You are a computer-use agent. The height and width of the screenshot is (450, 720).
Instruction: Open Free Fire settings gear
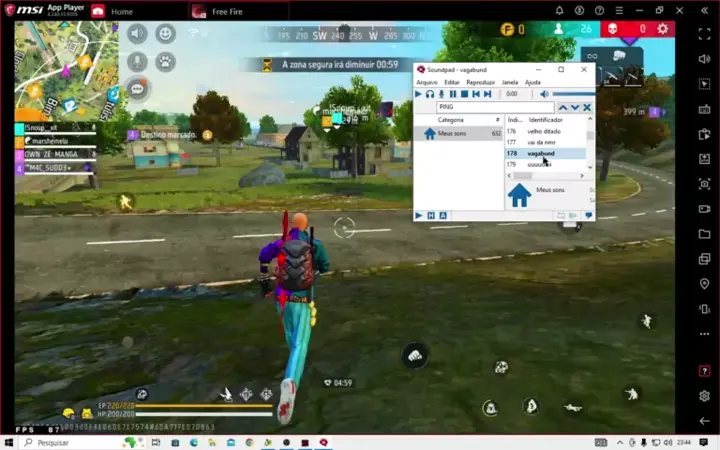click(x=662, y=29)
